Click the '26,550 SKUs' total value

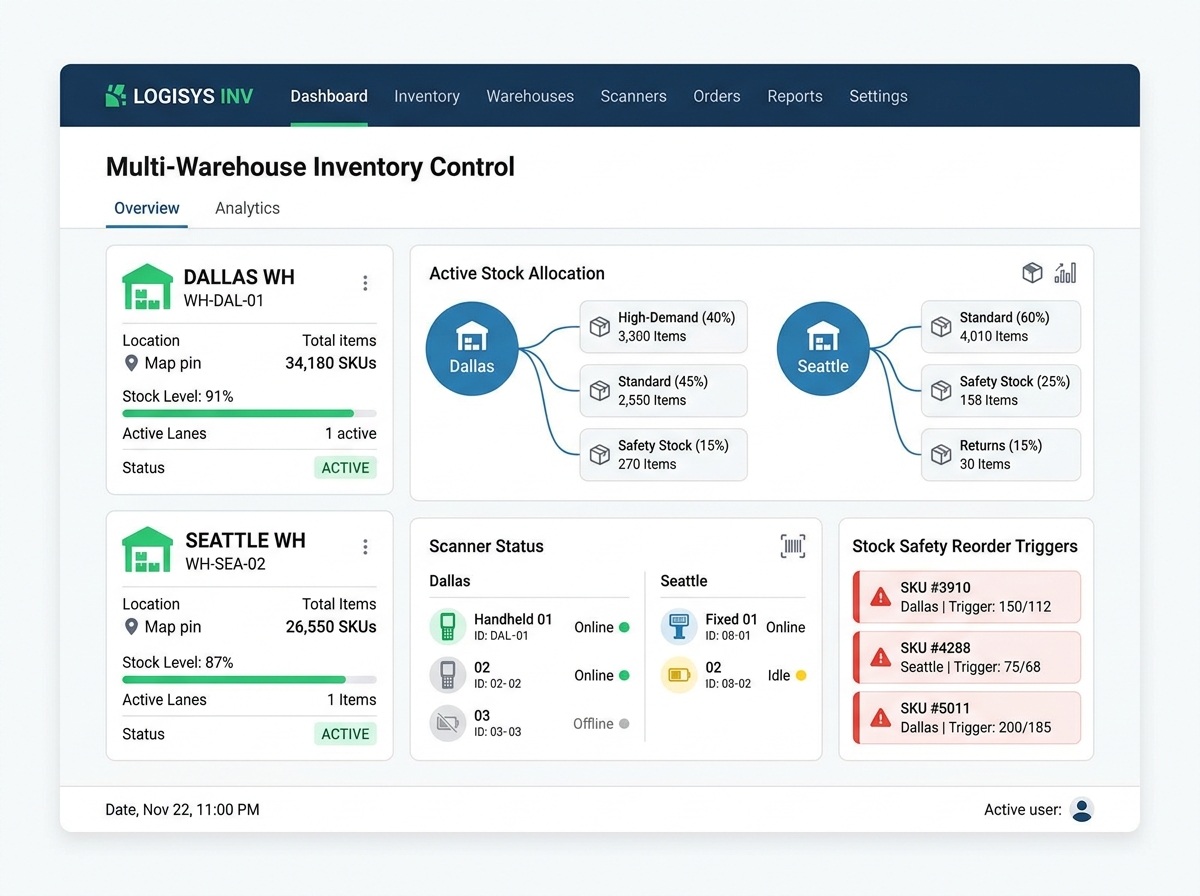point(331,627)
